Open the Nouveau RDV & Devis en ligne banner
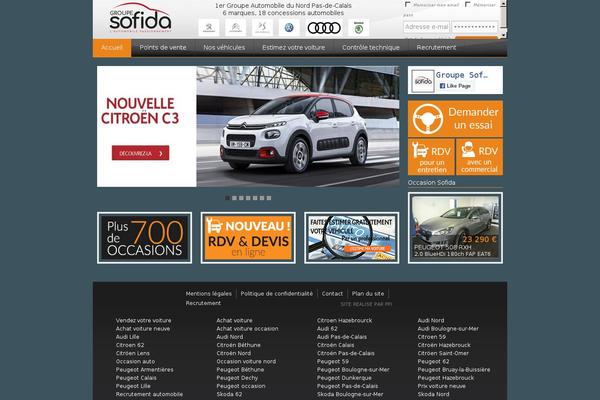The width and height of the screenshot is (600, 400). pos(248,238)
